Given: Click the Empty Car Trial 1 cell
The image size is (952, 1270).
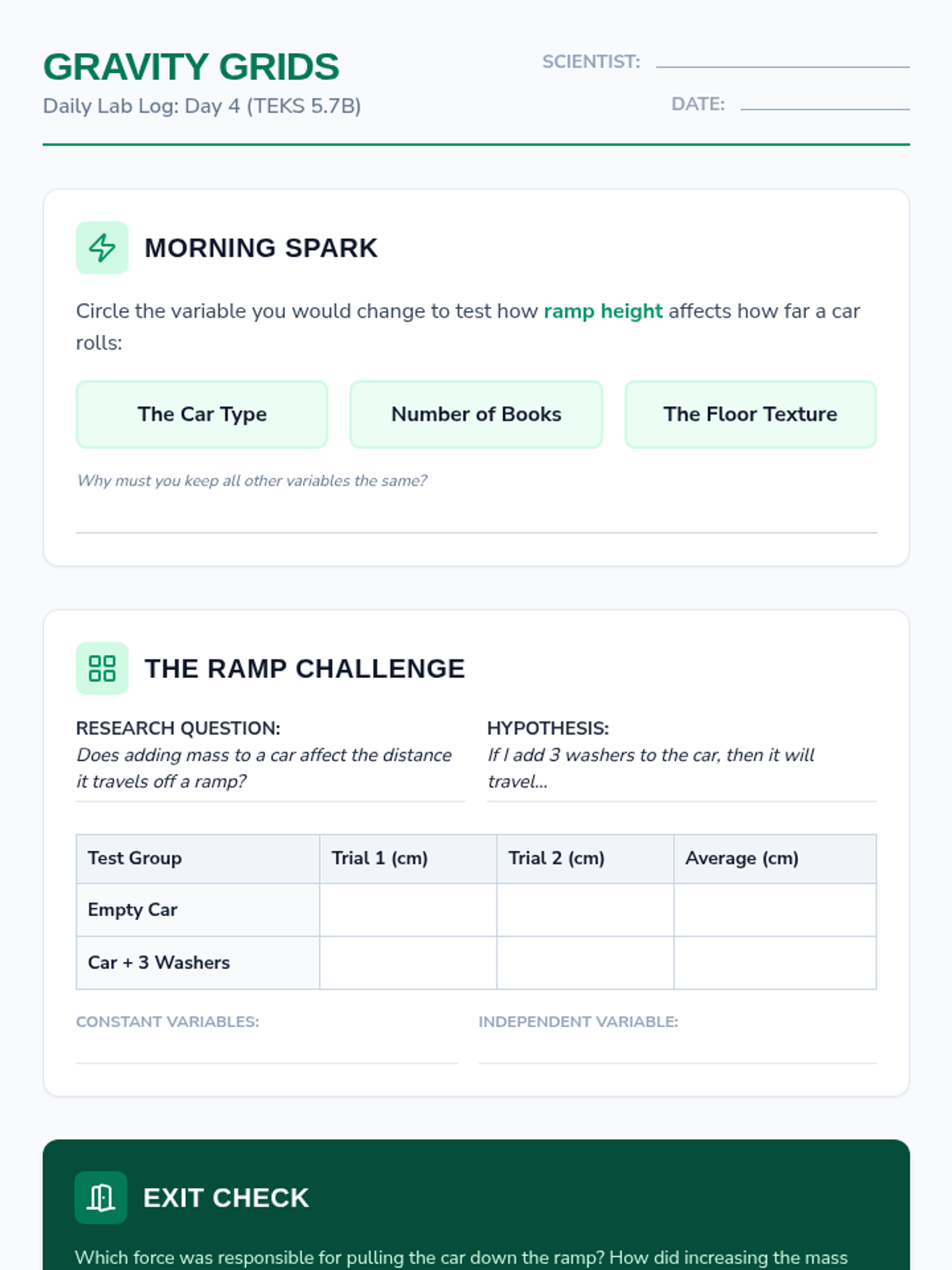Looking at the screenshot, I should (x=408, y=910).
